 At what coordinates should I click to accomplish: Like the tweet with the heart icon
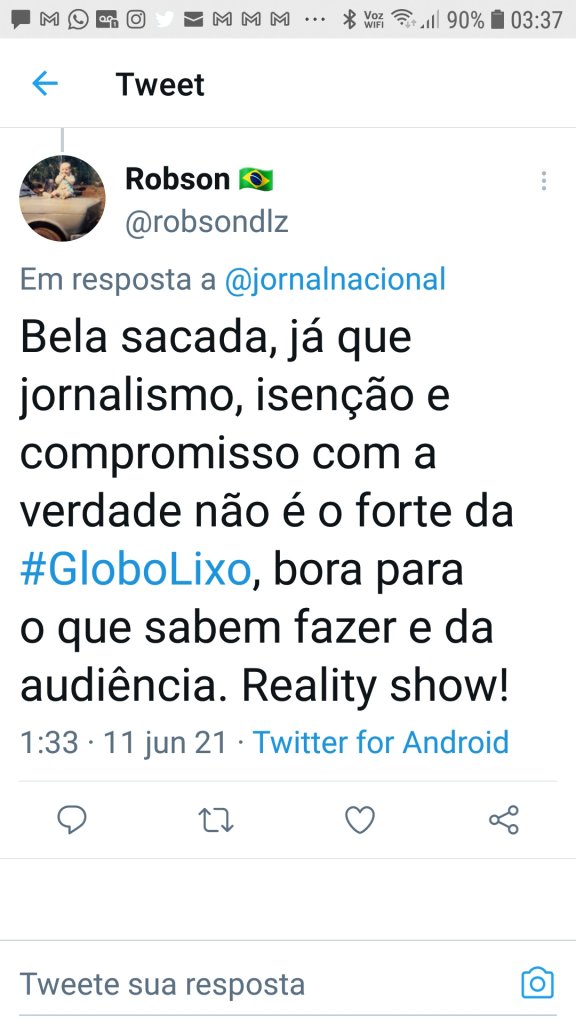tap(360, 820)
